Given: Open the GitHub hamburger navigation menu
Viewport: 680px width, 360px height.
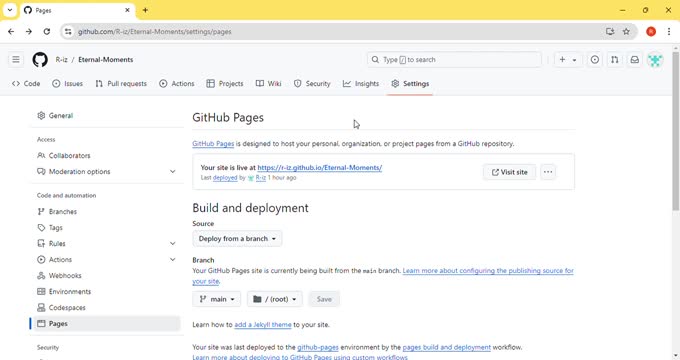Looking at the screenshot, I should (x=16, y=59).
